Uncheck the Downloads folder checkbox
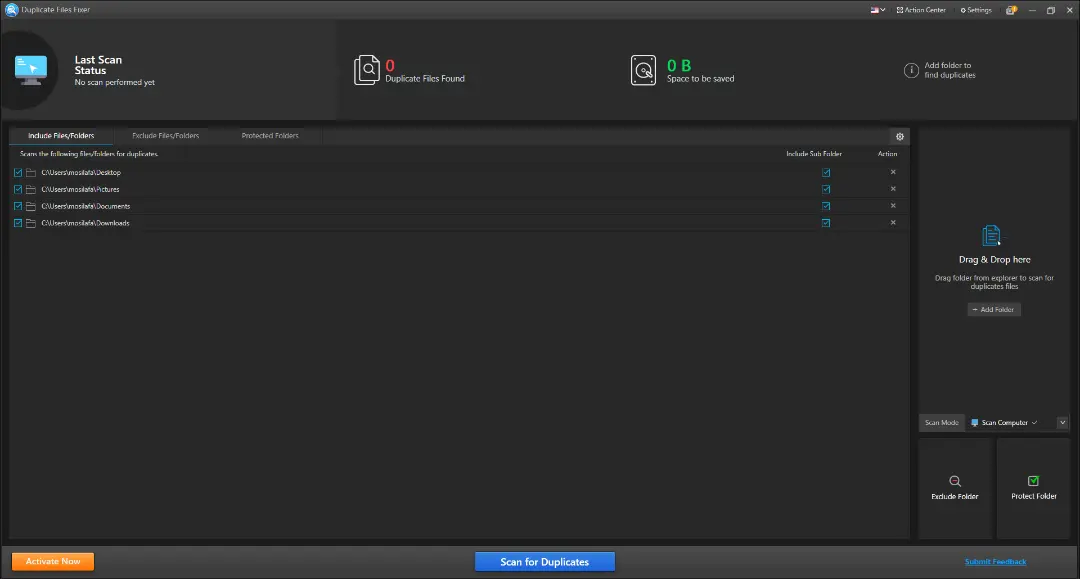Viewport: 1080px width, 579px height. 18,223
